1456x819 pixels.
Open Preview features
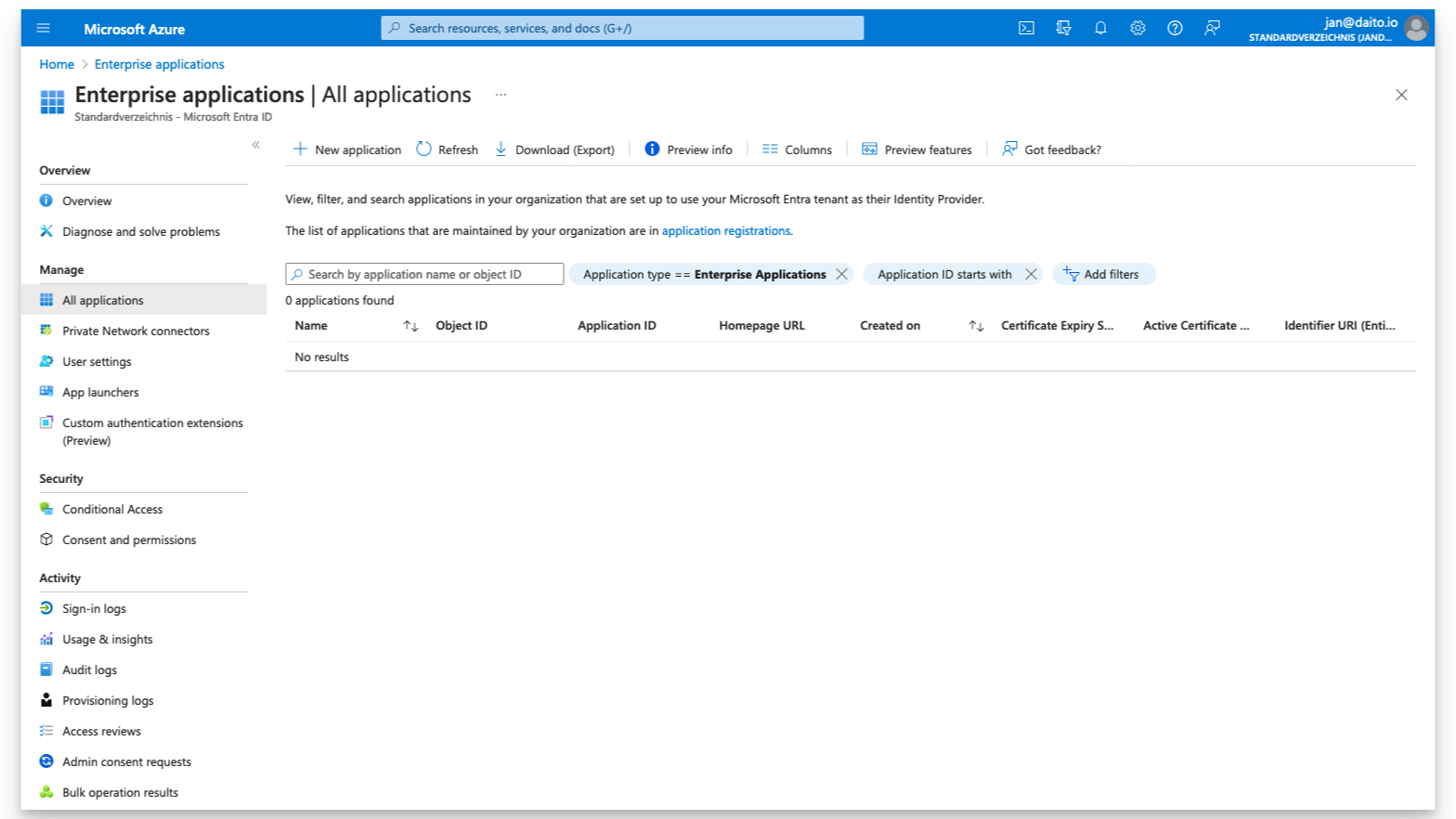[916, 149]
